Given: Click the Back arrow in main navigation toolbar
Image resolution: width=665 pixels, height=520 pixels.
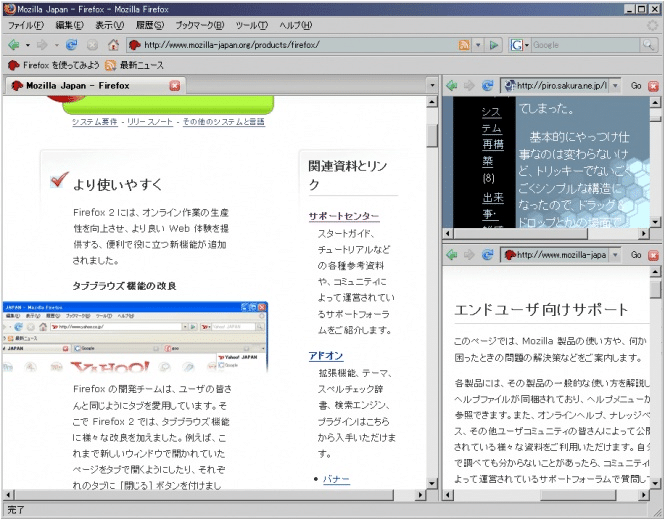Looking at the screenshot, I should (x=14, y=45).
